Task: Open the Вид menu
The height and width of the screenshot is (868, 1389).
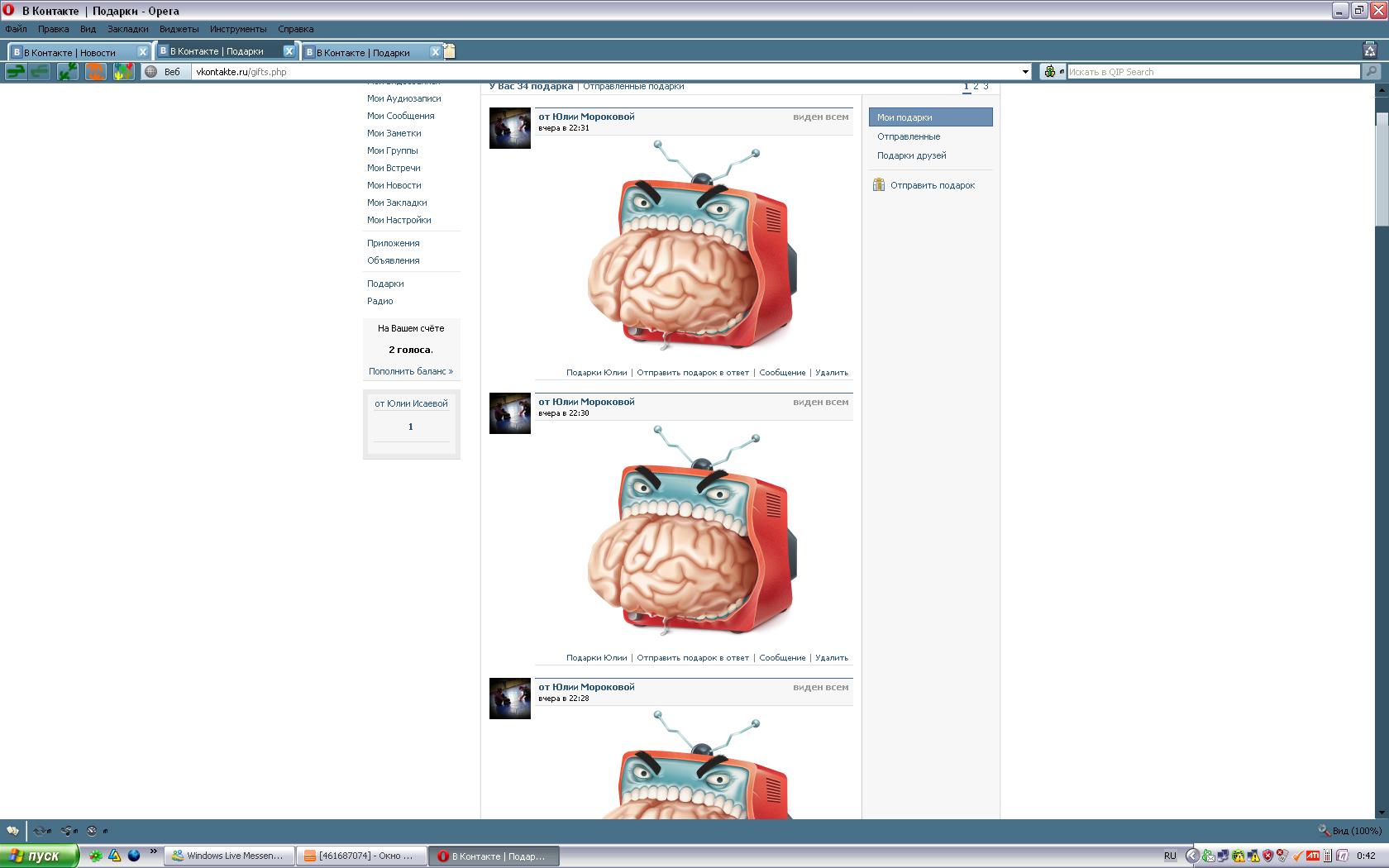Action: coord(88,29)
